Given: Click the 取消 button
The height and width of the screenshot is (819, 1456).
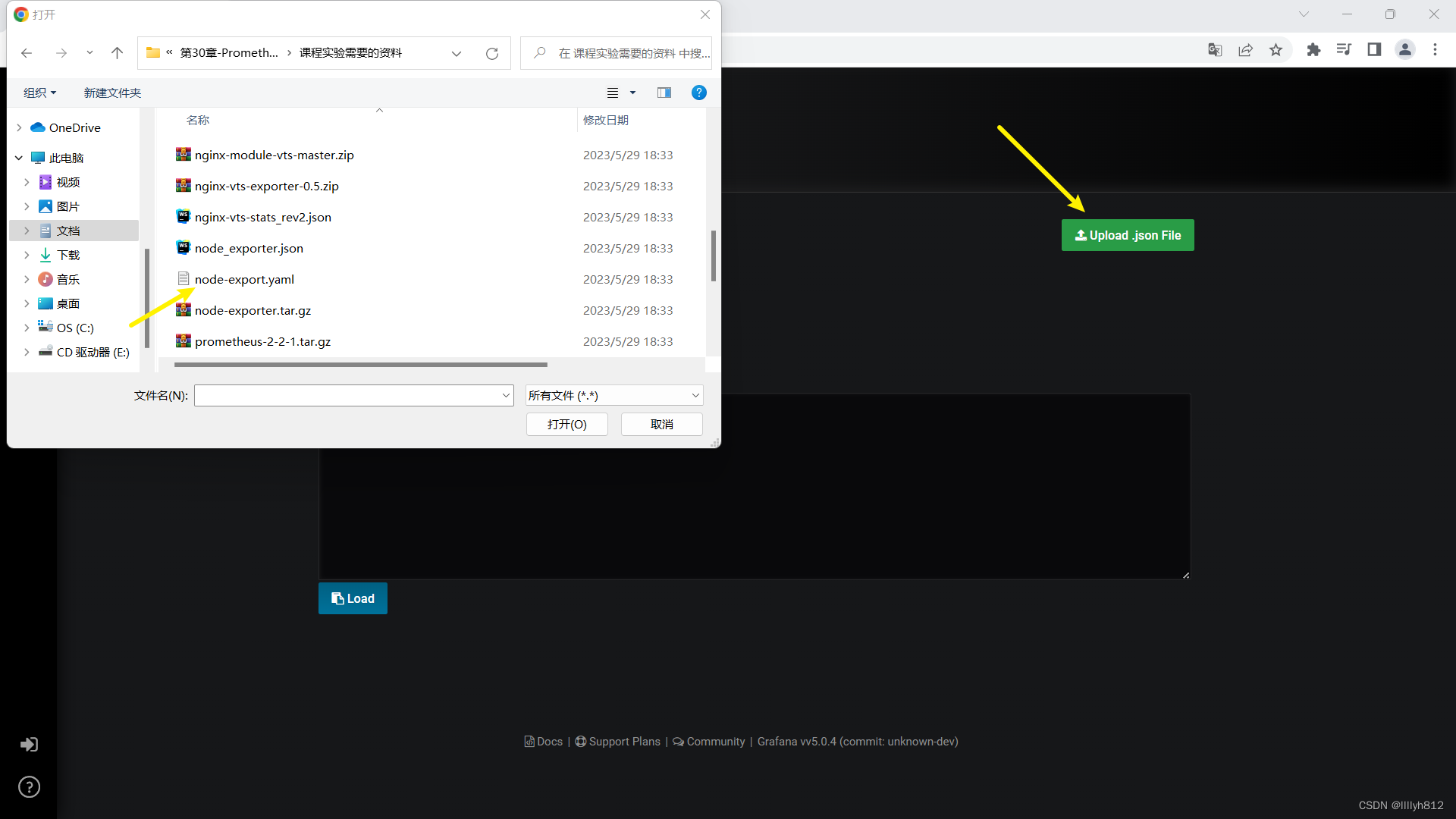Looking at the screenshot, I should pos(662,424).
